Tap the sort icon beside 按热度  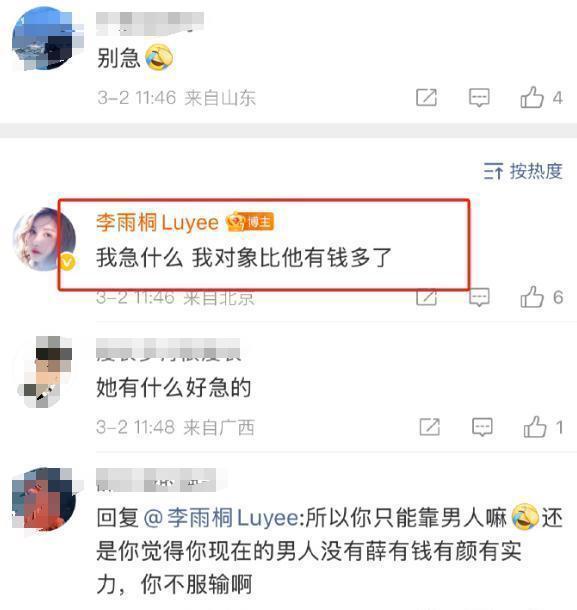click(493, 171)
